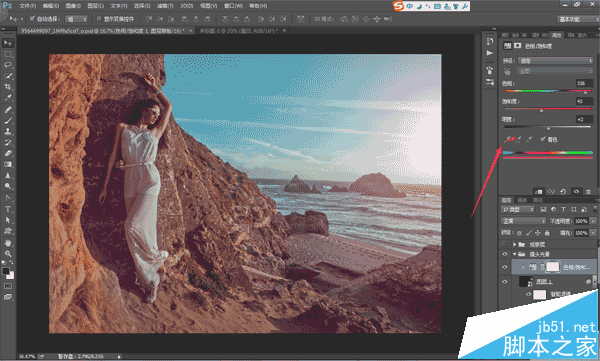Screen dimensions: 600x361
Task: Click the text layer filter icon
Action: 563,209
